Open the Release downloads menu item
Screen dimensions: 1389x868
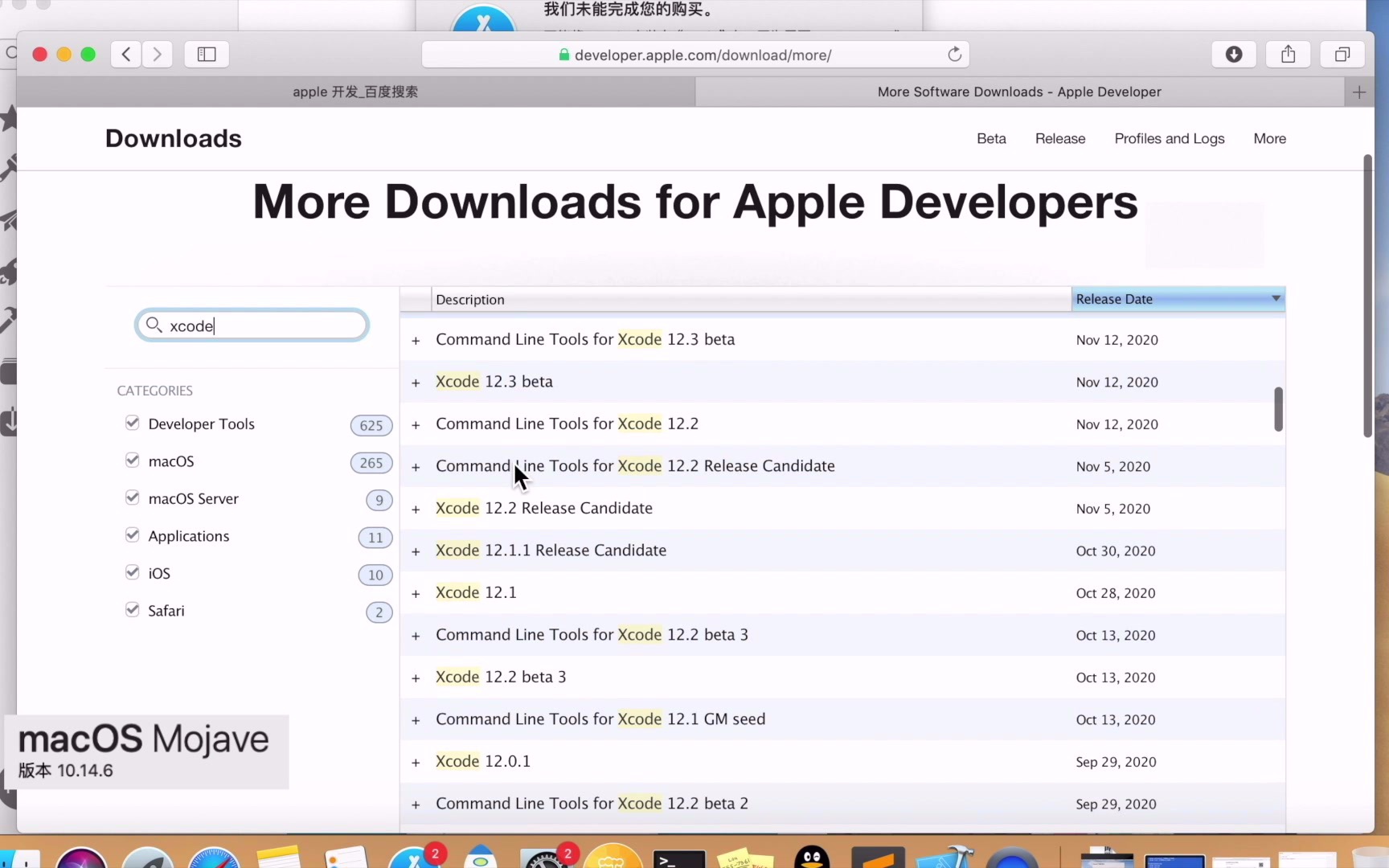pyautogui.click(x=1060, y=138)
